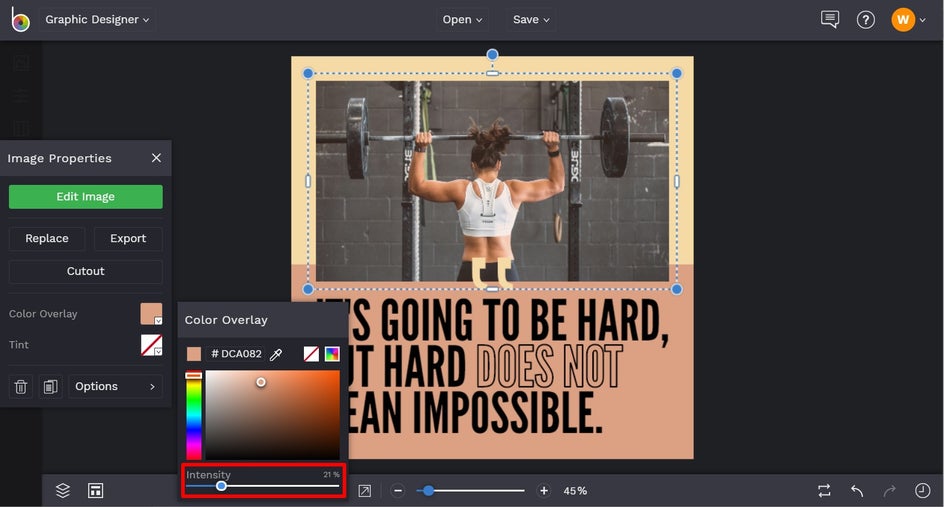
Task: Click the hue spectrum bar
Action: click(x=193, y=415)
